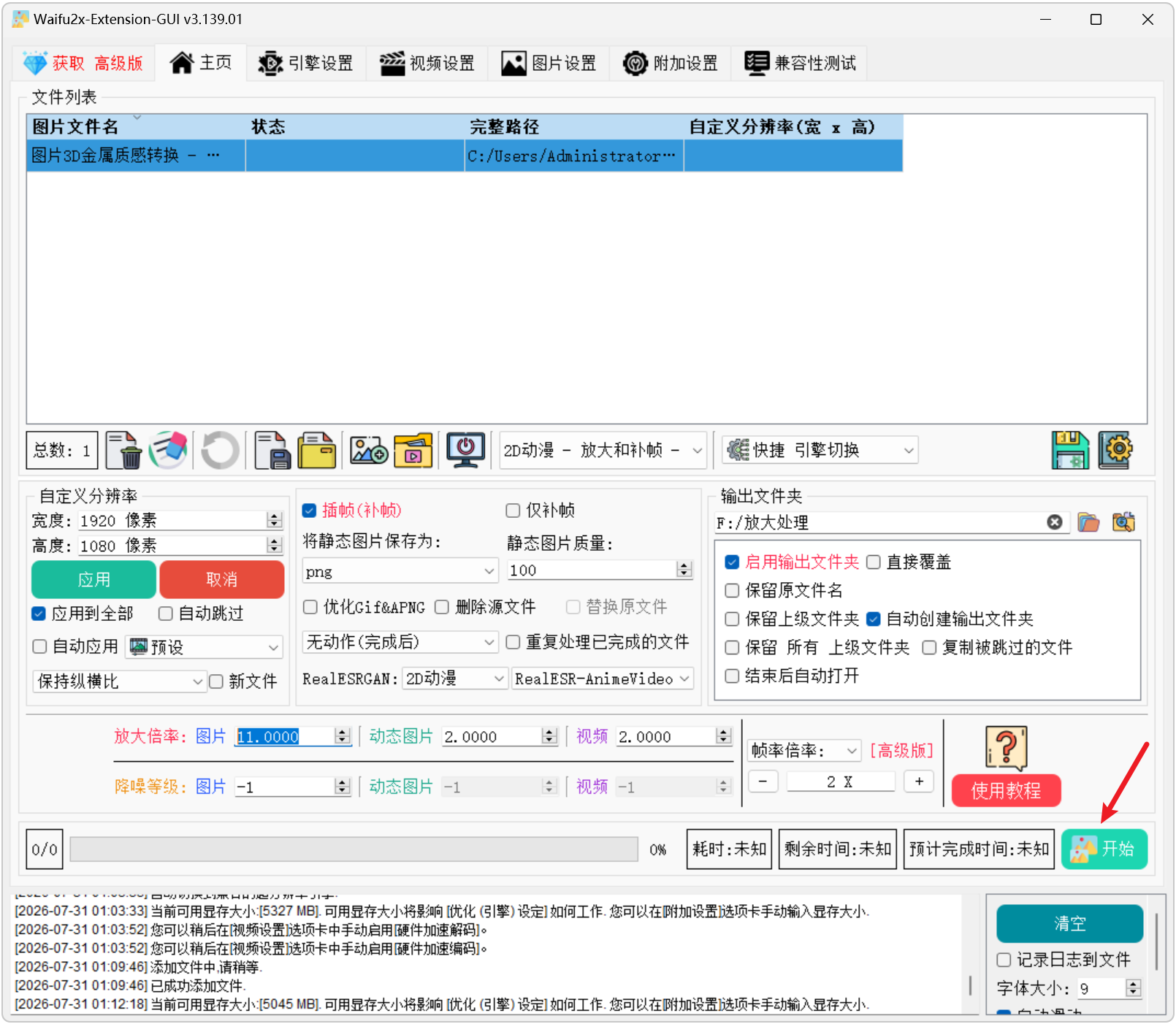Open the png save format dropdown
Viewport: 1176px width, 1024px height.
(400, 570)
